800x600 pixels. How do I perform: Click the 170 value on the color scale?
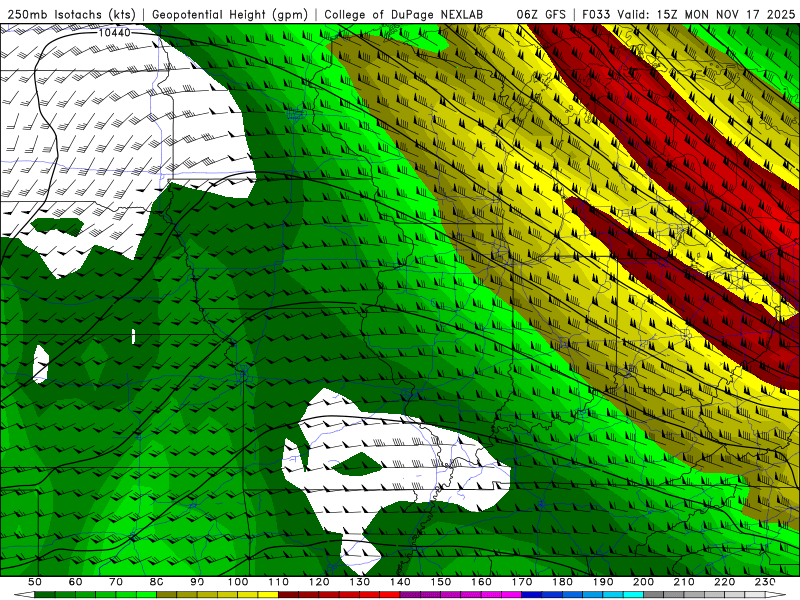[x=522, y=582]
